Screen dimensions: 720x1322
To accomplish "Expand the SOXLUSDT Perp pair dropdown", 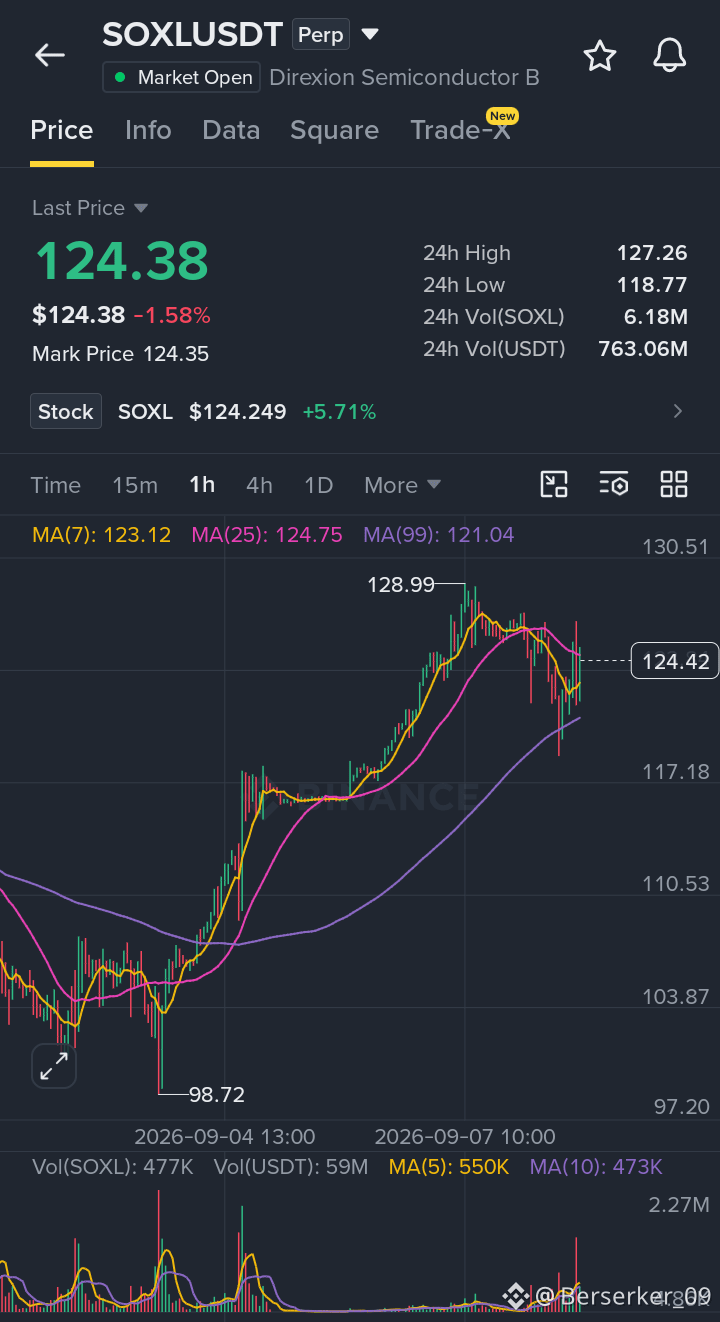I will [370, 34].
